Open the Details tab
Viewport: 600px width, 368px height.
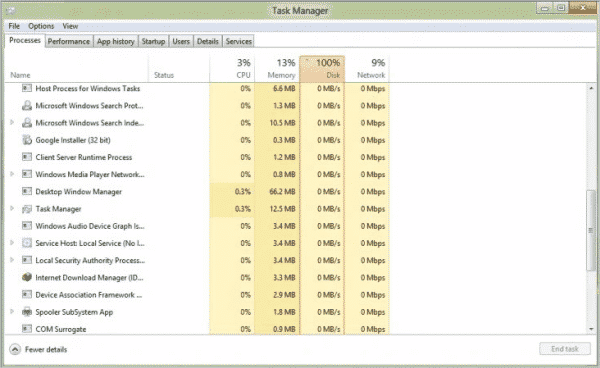208,41
